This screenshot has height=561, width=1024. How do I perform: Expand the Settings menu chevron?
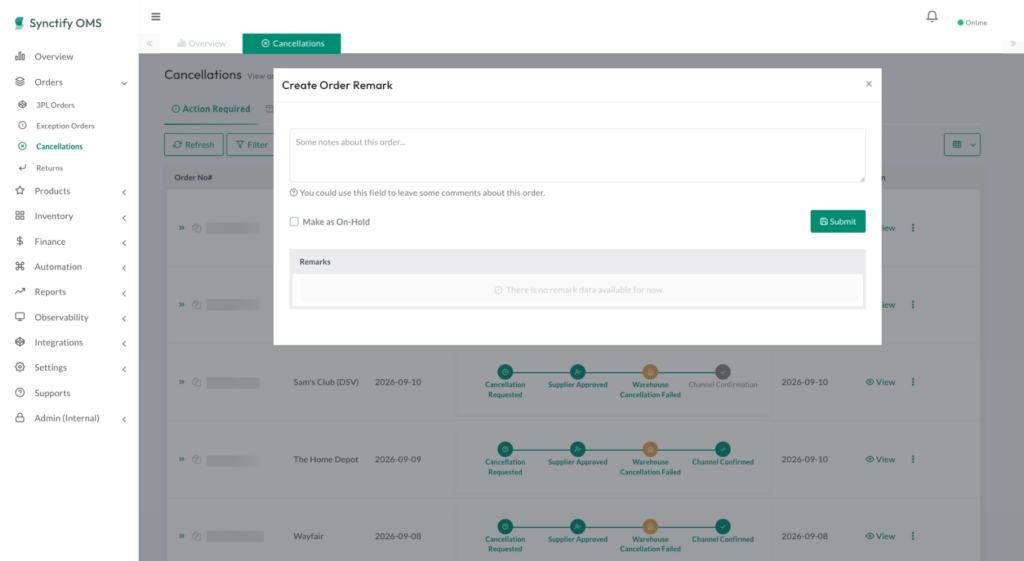coord(124,369)
